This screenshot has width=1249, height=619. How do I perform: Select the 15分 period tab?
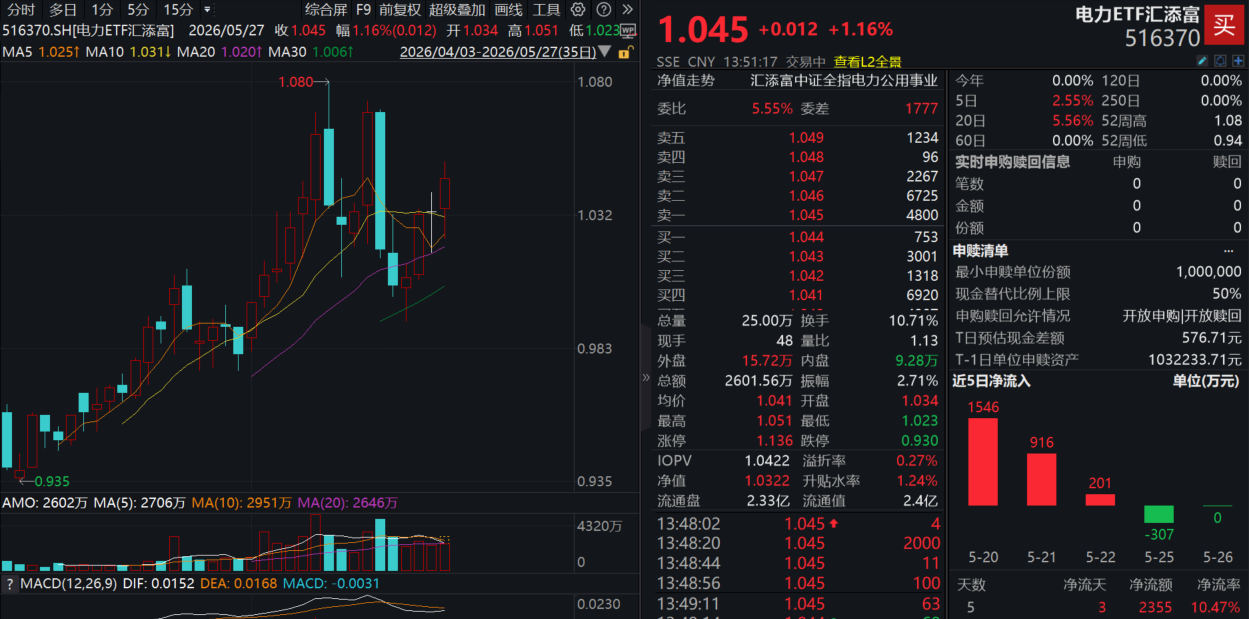point(178,9)
